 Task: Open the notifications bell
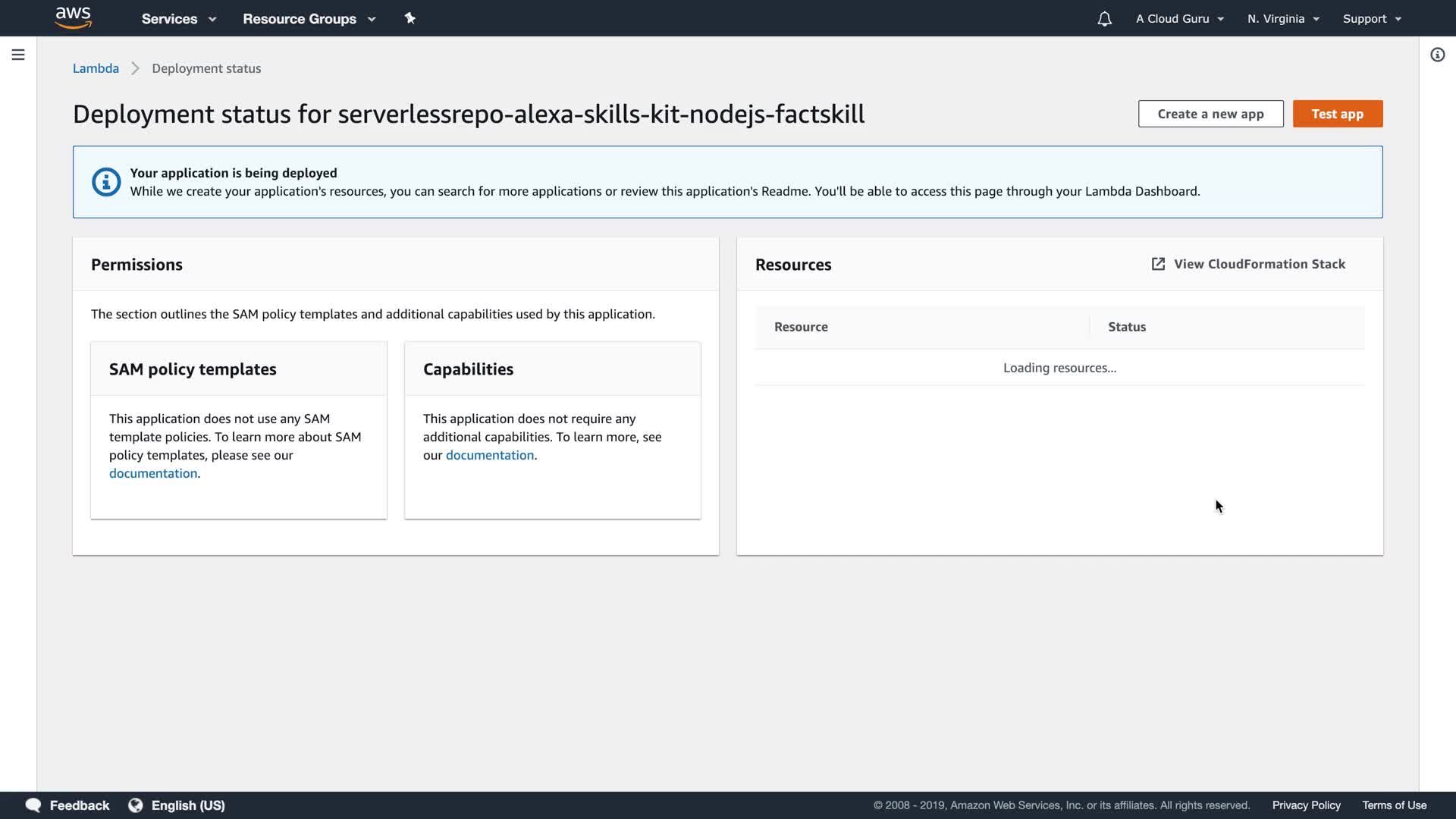(1104, 19)
